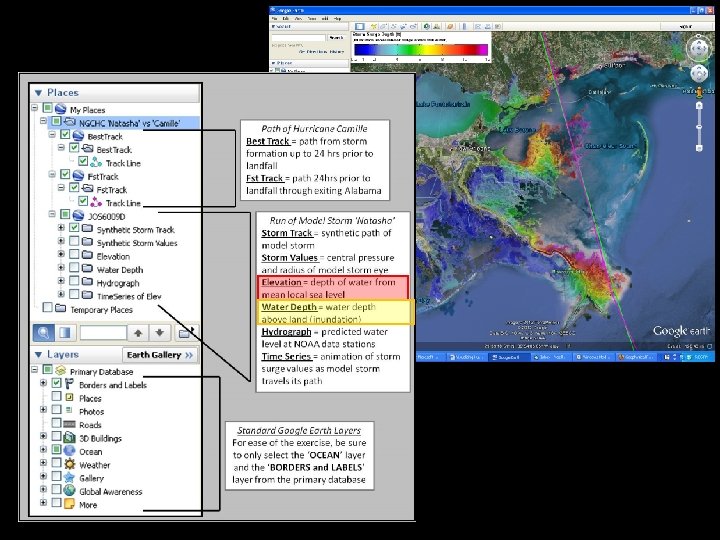Image resolution: width=720 pixels, height=540 pixels.
Task: Click the 3D Buildings layer icon
Action: [x=69, y=438]
